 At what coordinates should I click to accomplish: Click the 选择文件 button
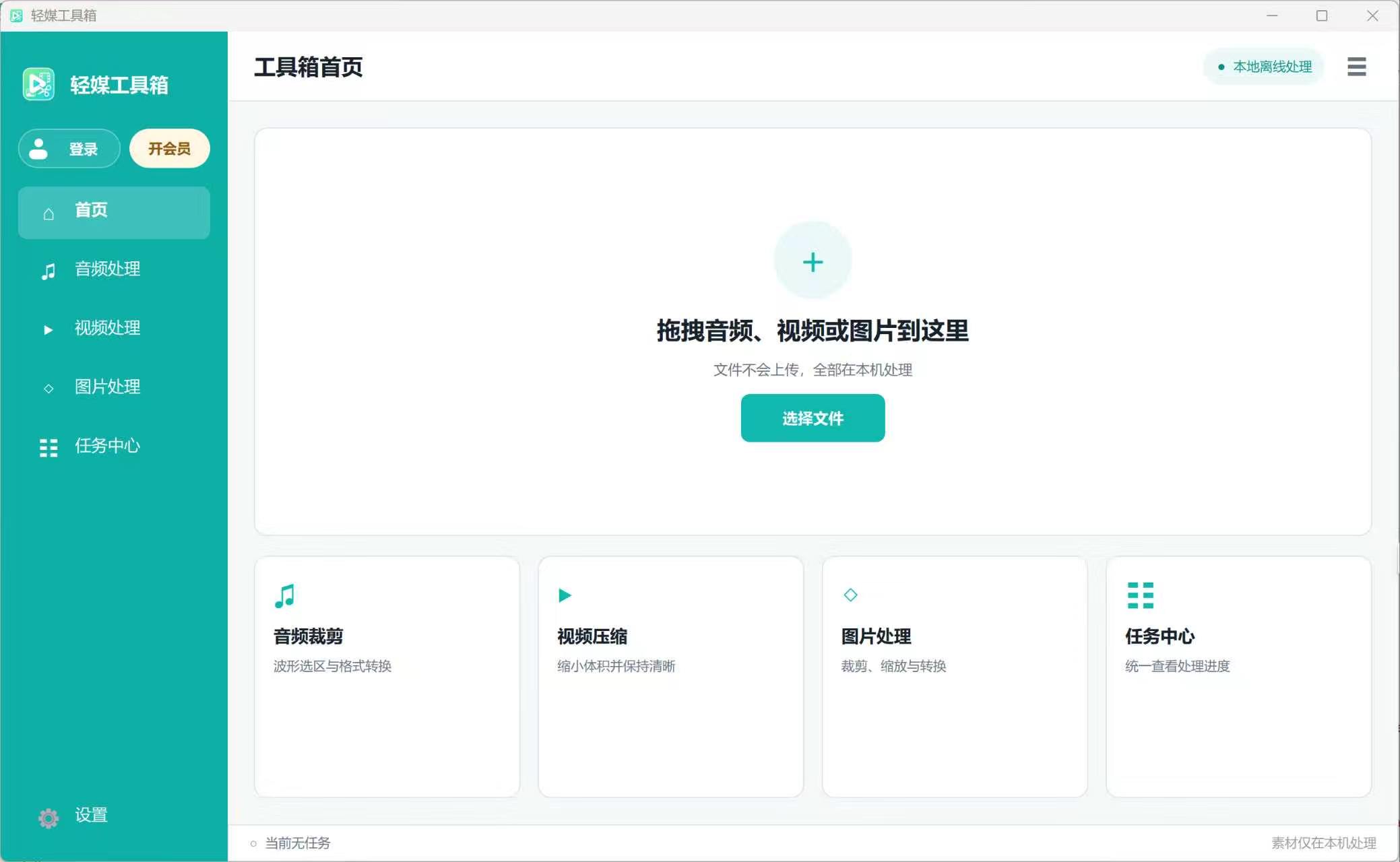coord(813,418)
